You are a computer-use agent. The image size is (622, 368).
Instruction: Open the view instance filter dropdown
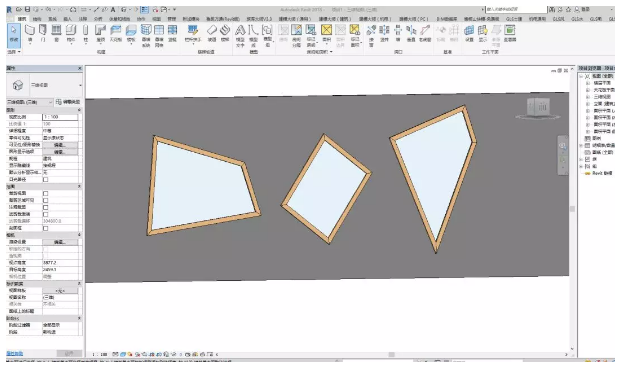(29, 102)
